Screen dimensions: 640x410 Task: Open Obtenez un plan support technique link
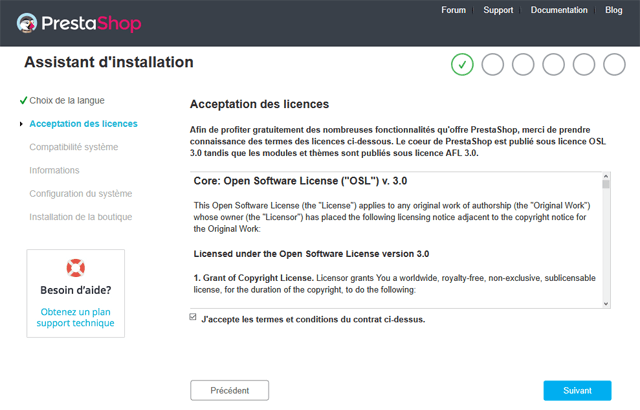pos(76,317)
